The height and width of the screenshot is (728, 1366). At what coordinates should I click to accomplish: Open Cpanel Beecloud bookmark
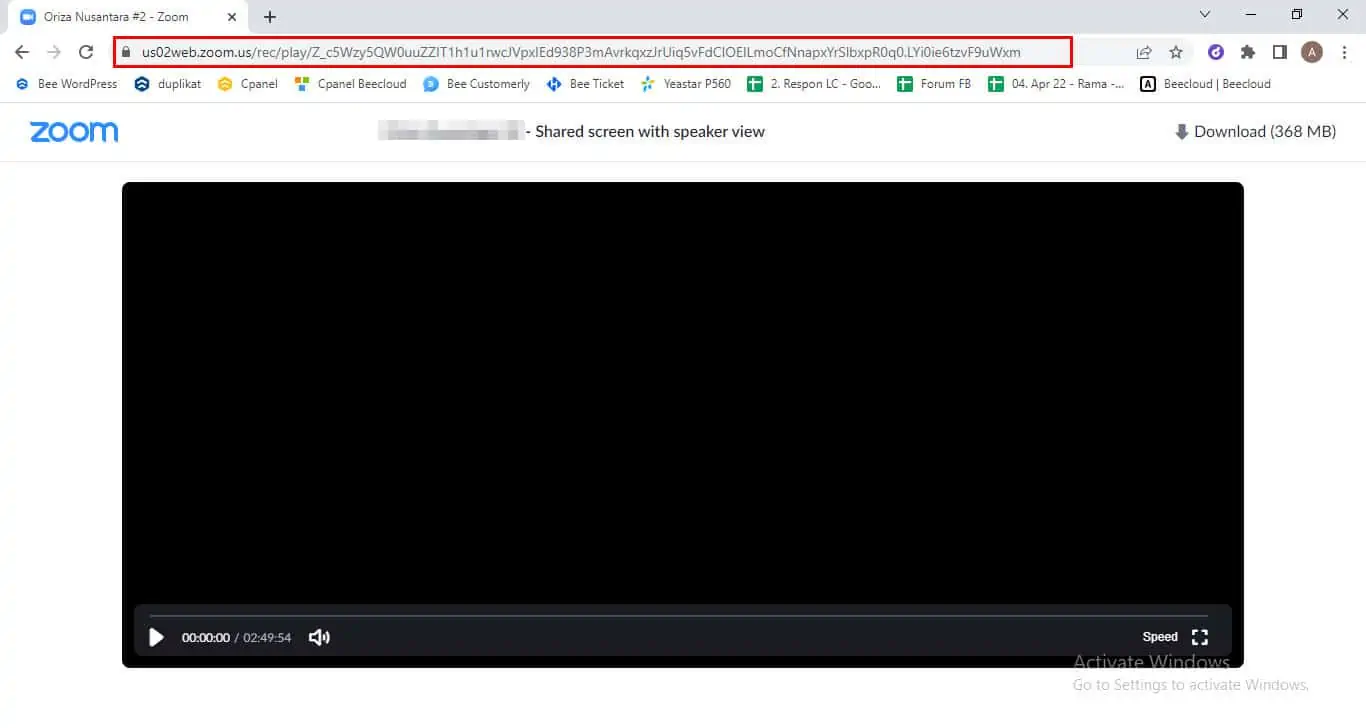pos(351,84)
